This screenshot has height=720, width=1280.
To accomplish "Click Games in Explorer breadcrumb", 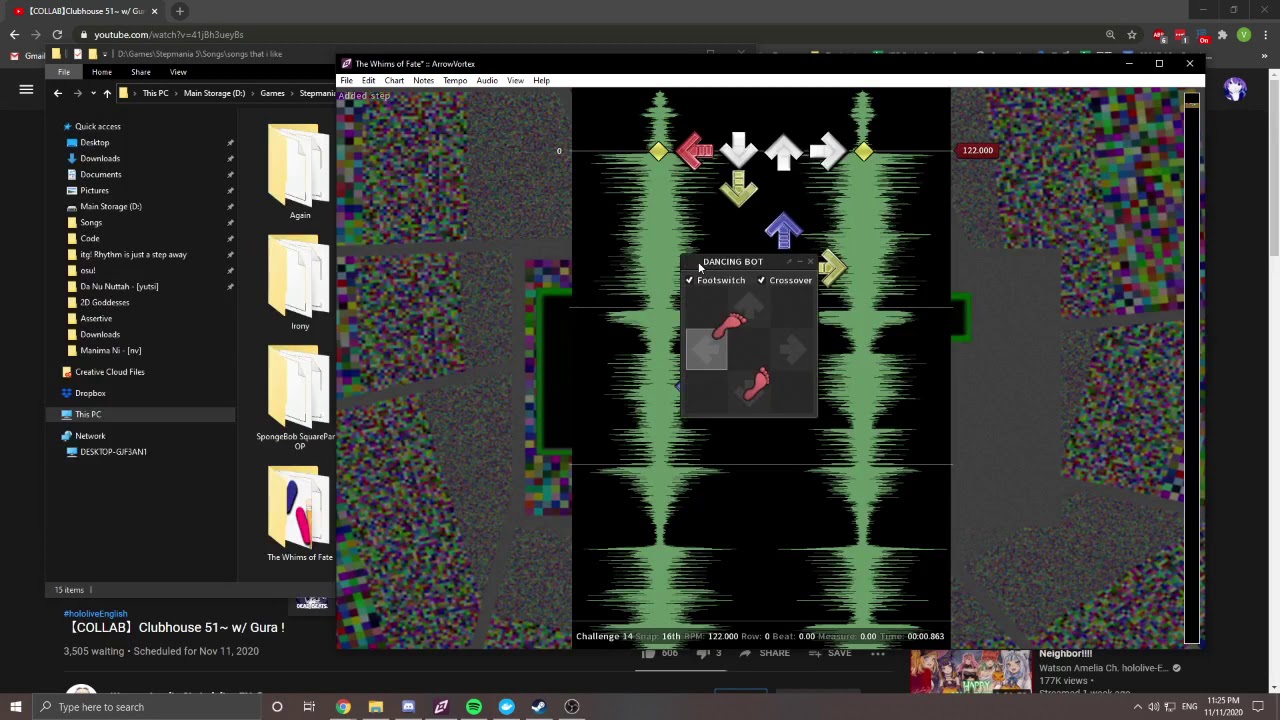I will click(x=272, y=93).
